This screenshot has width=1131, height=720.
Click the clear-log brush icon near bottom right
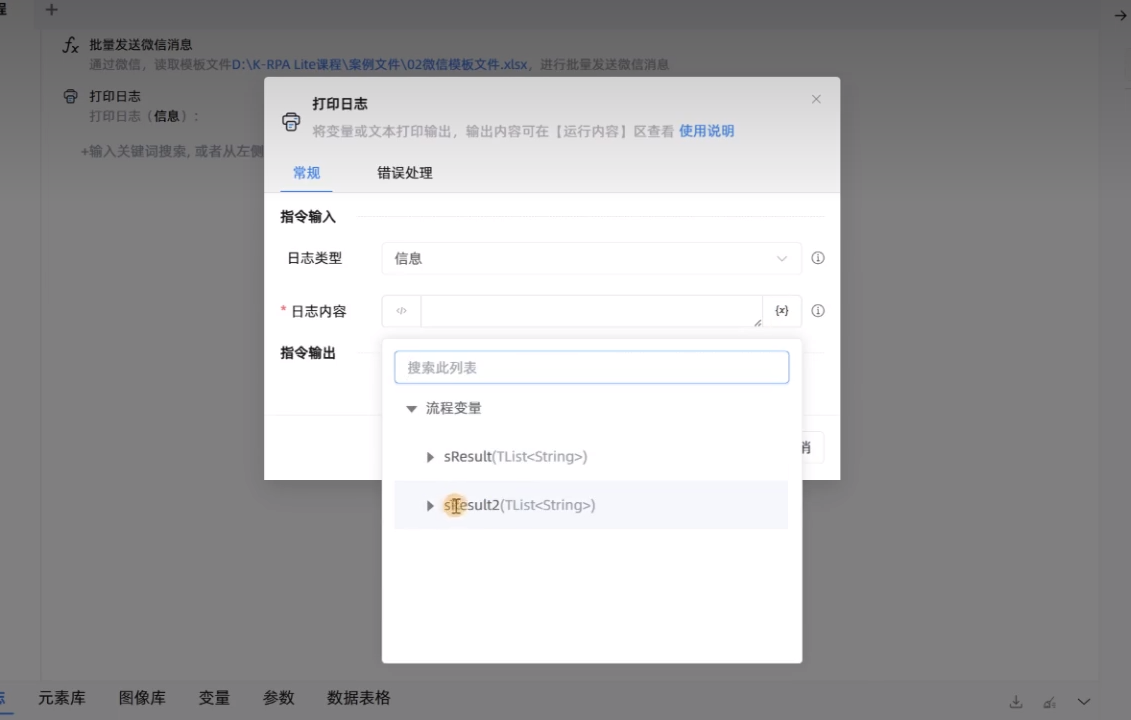(x=1051, y=701)
